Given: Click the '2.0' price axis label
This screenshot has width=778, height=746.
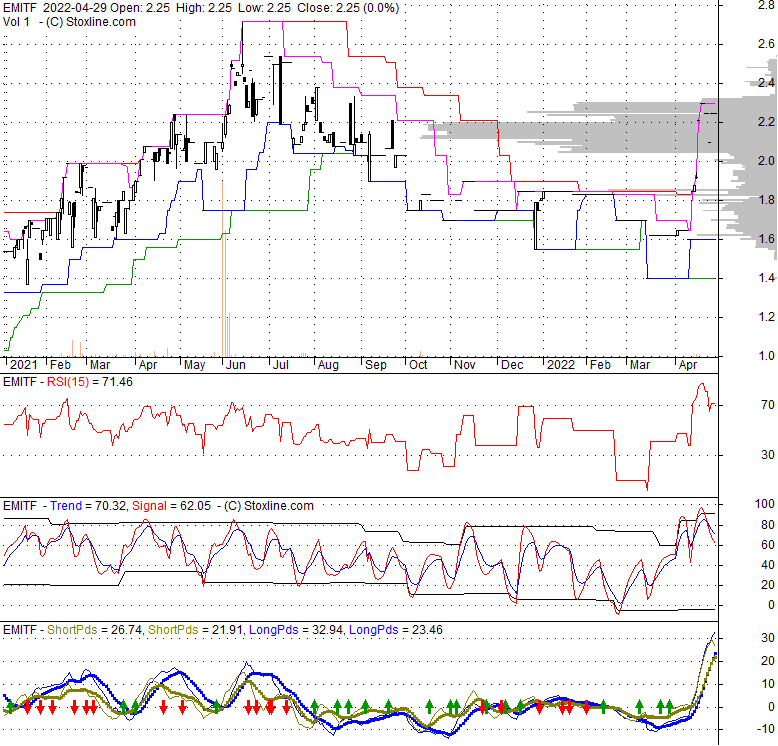Looking at the screenshot, I should tap(766, 161).
